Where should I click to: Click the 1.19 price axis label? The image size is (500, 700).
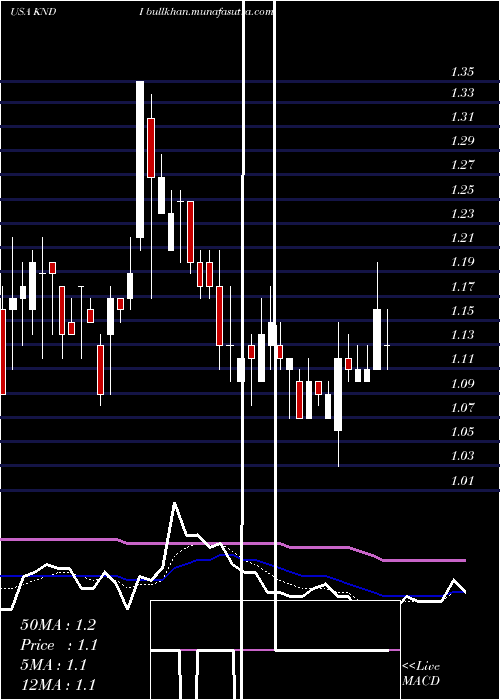click(462, 262)
